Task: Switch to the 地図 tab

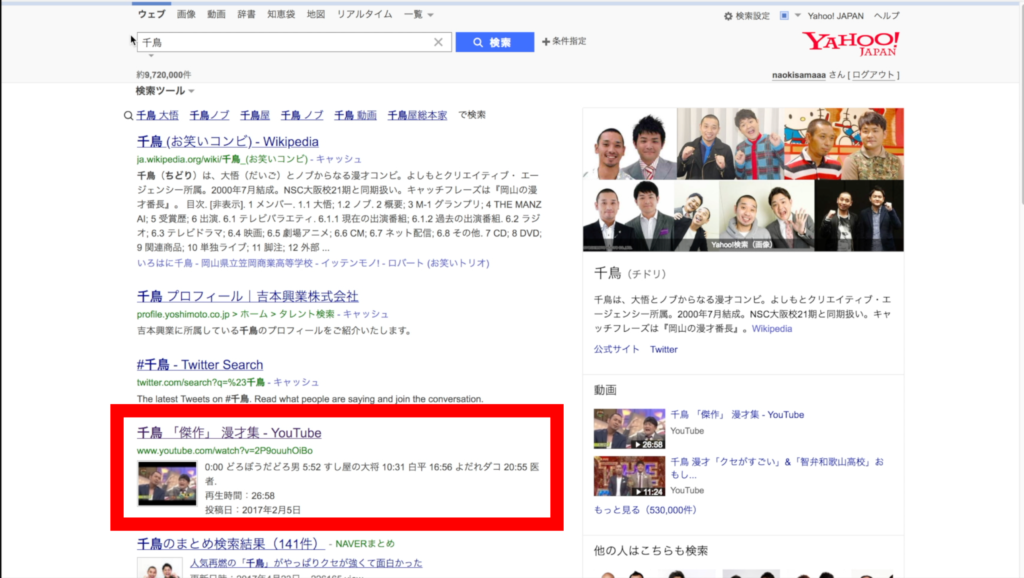Action: click(316, 14)
